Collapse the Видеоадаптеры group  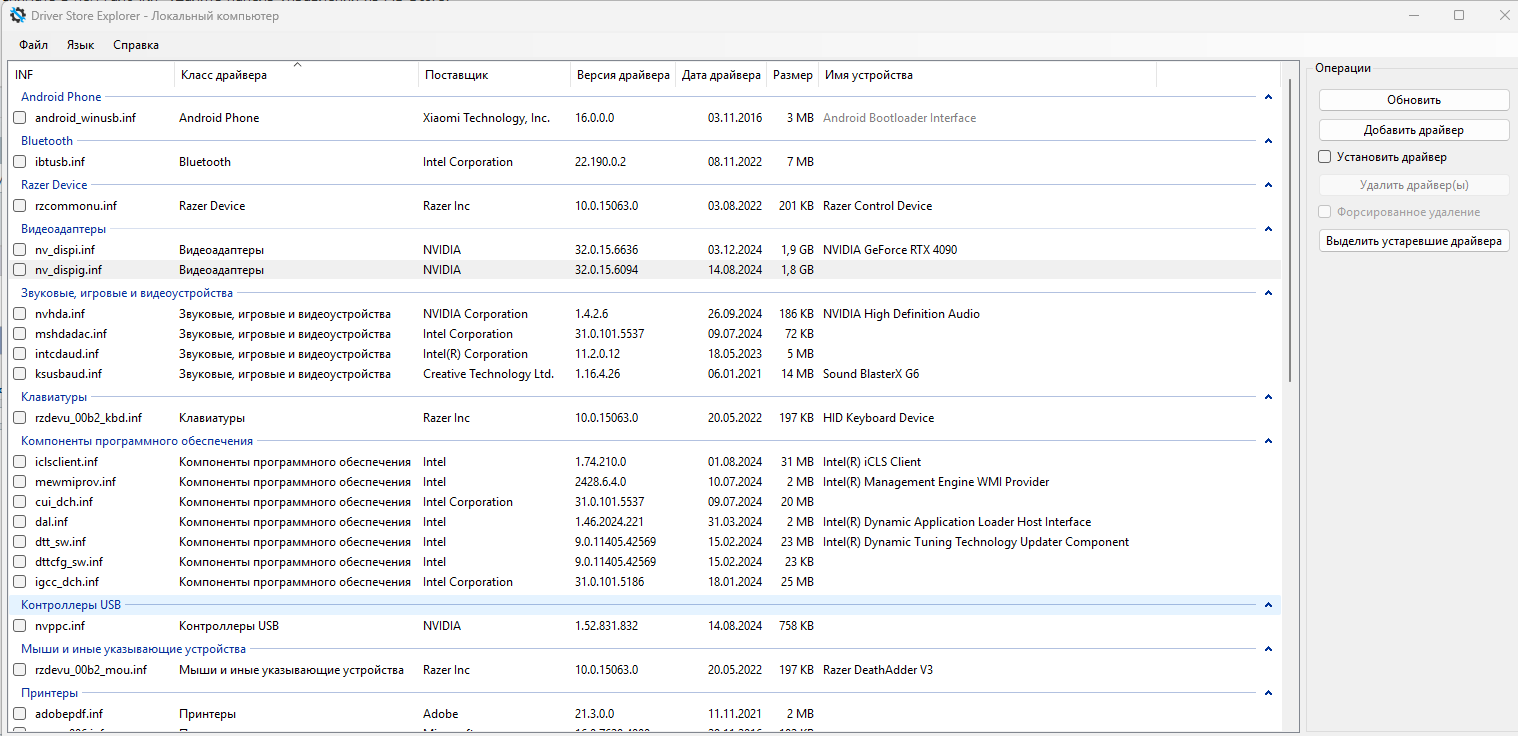(1268, 229)
